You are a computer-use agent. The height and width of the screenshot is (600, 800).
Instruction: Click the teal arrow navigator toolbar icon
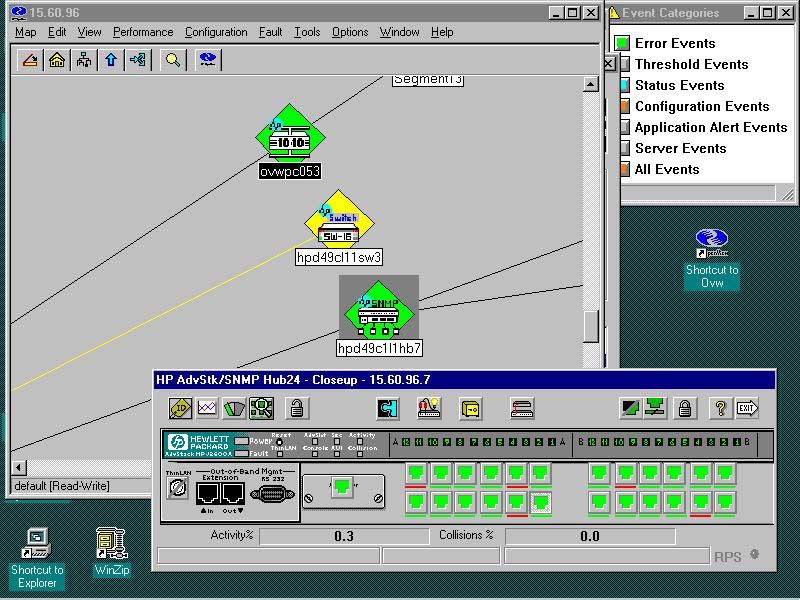pyautogui.click(x=138, y=60)
